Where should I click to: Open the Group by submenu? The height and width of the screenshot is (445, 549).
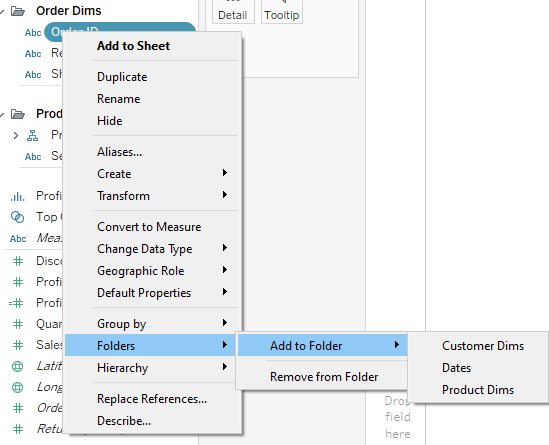point(150,324)
